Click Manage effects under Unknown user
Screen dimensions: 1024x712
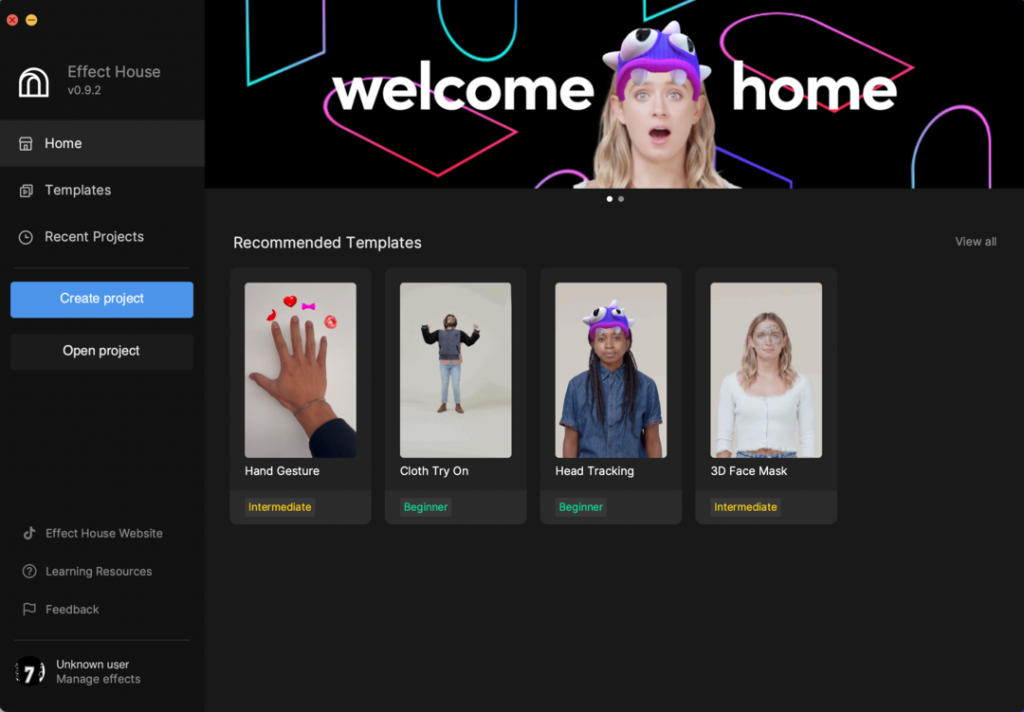point(98,679)
